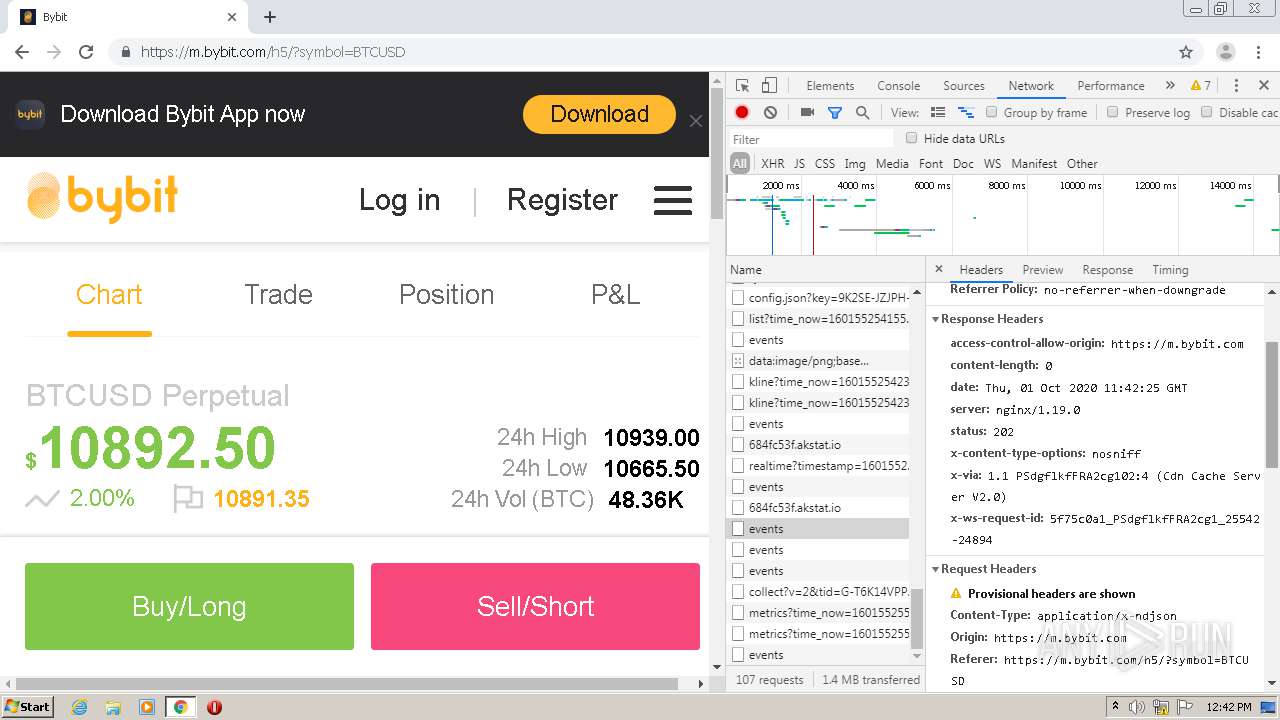The width and height of the screenshot is (1280, 720).
Task: Click the Sell/Short button
Action: click(535, 606)
